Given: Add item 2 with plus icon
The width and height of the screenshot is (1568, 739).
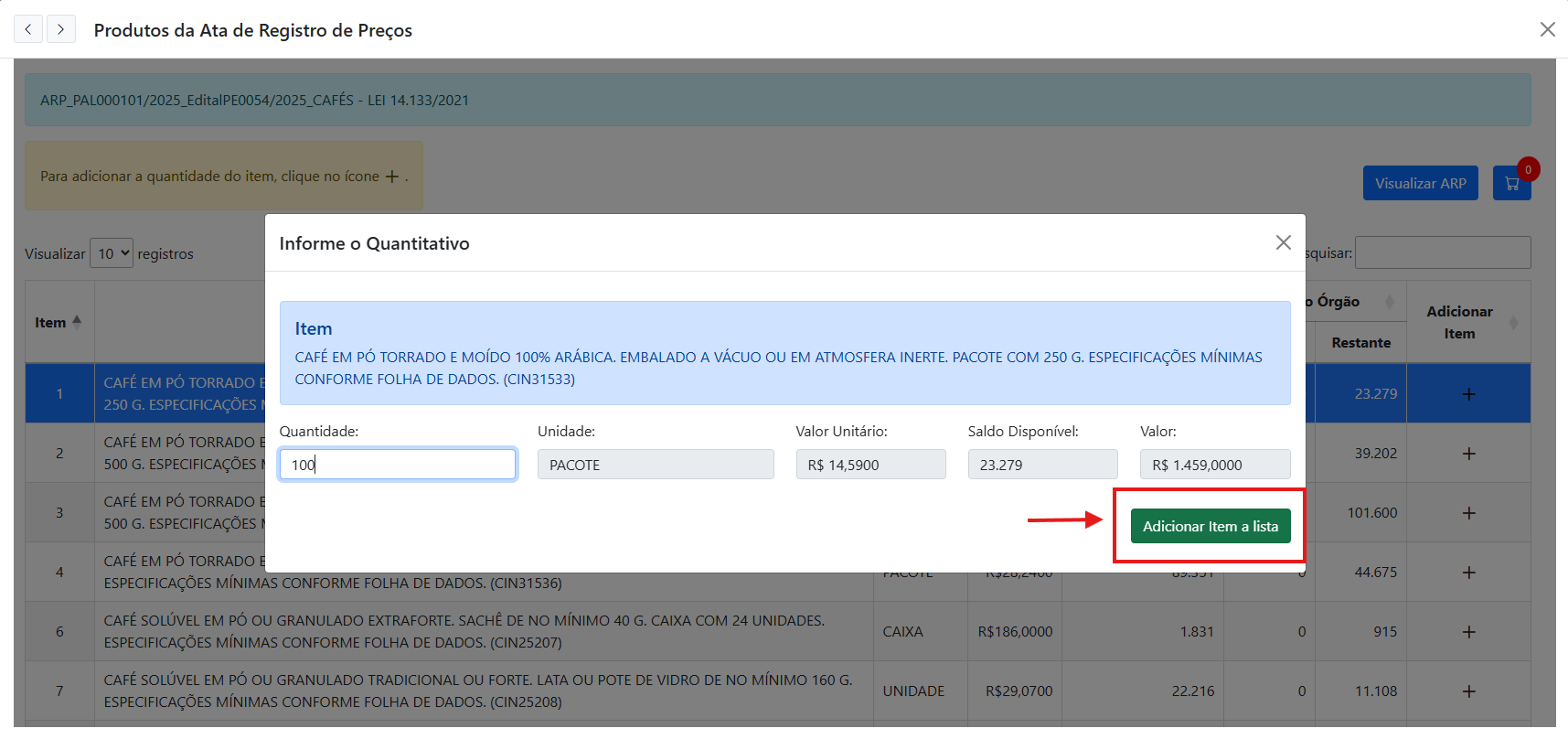Looking at the screenshot, I should coord(1468,454).
